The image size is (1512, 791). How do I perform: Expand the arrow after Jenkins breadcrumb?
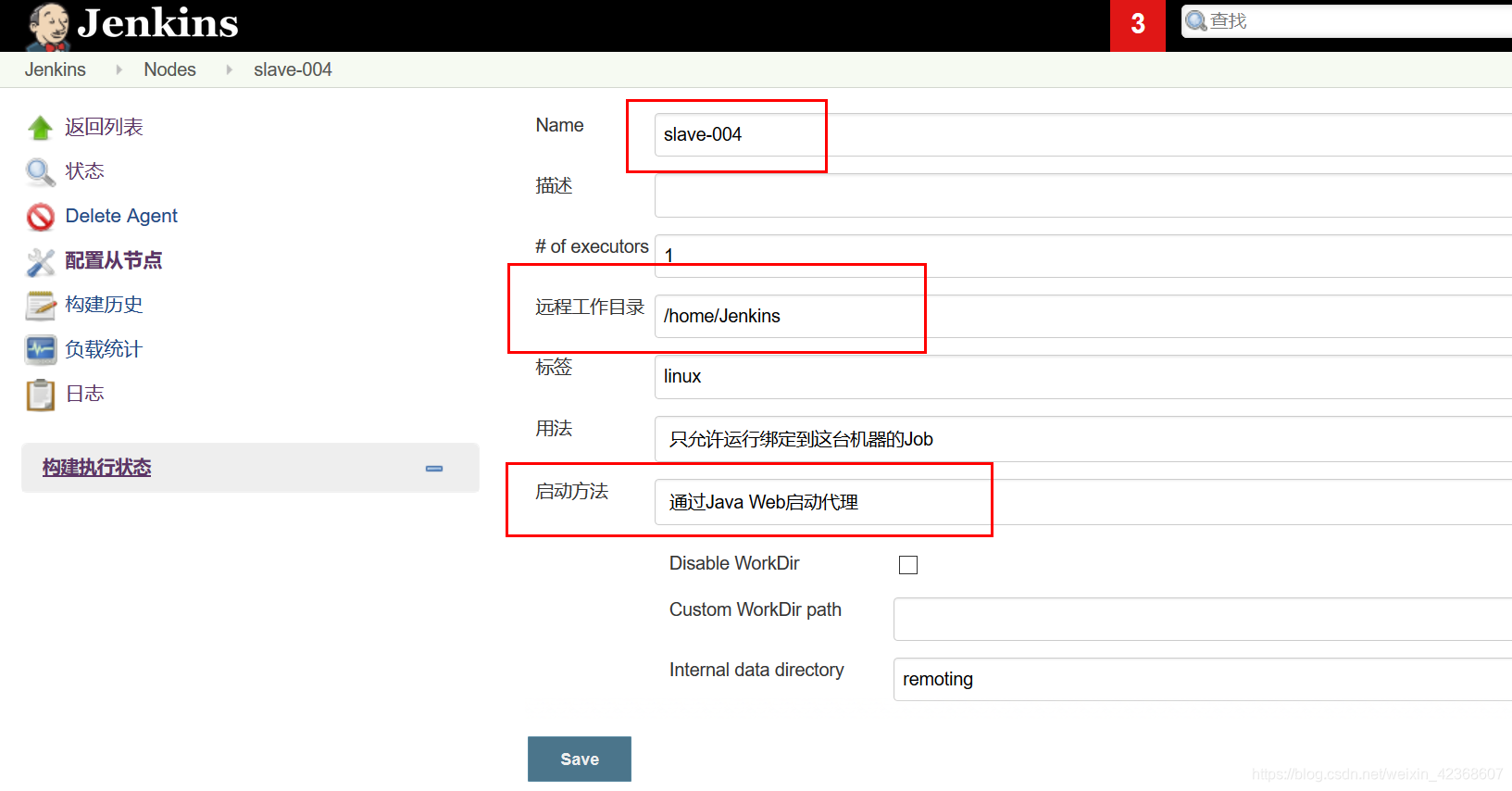point(119,69)
